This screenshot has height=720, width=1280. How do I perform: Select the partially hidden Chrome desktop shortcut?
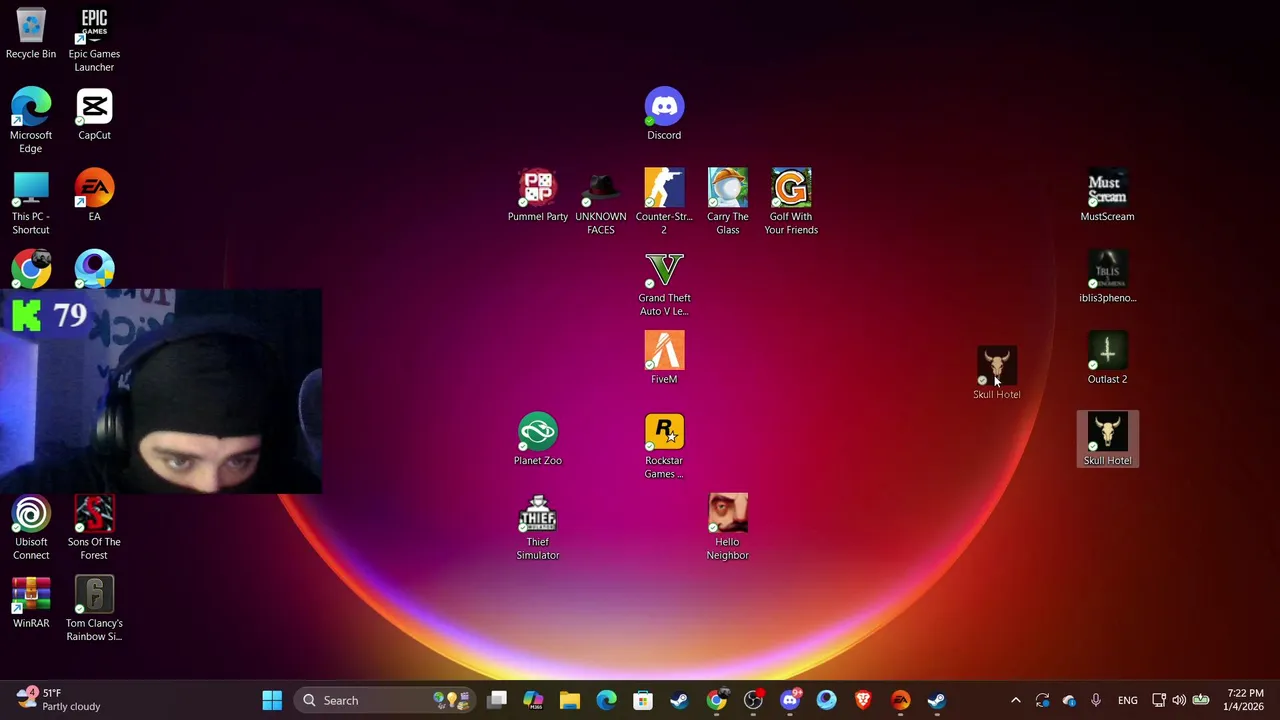31,269
